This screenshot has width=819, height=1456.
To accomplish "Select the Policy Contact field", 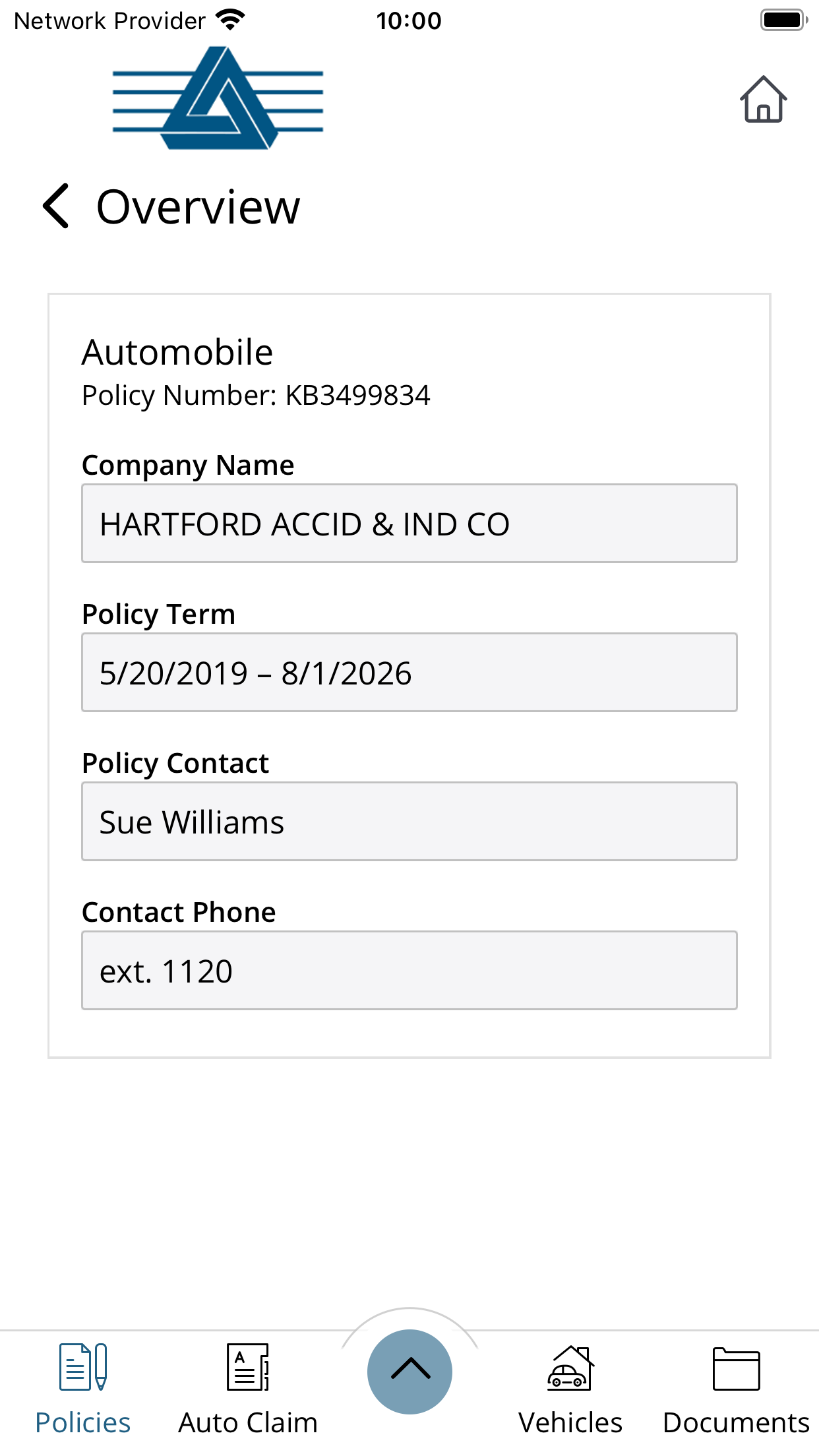I will pos(409,822).
